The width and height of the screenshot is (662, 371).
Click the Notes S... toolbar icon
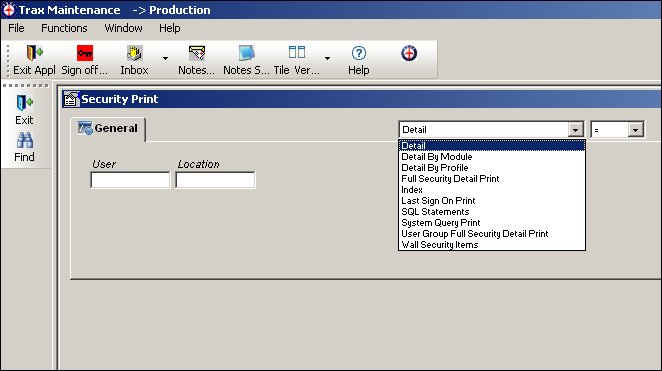click(247, 53)
